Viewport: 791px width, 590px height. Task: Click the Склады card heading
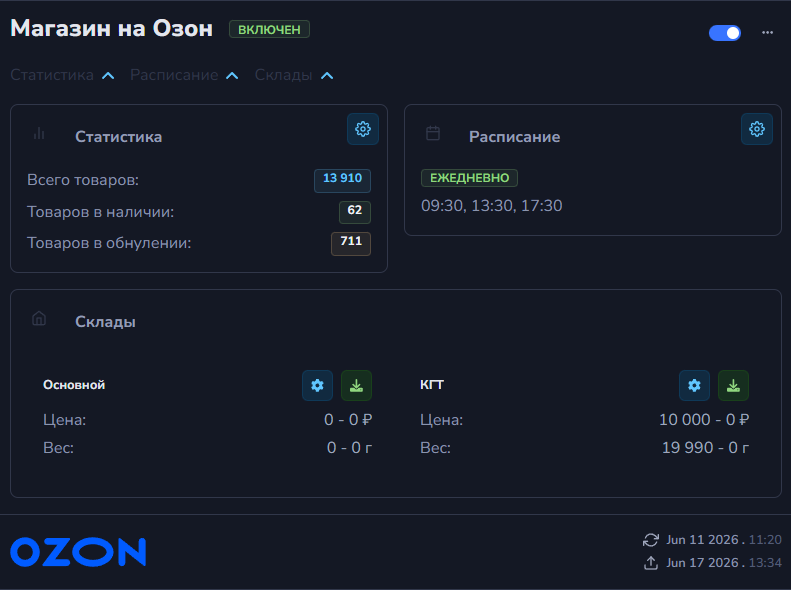tap(105, 322)
